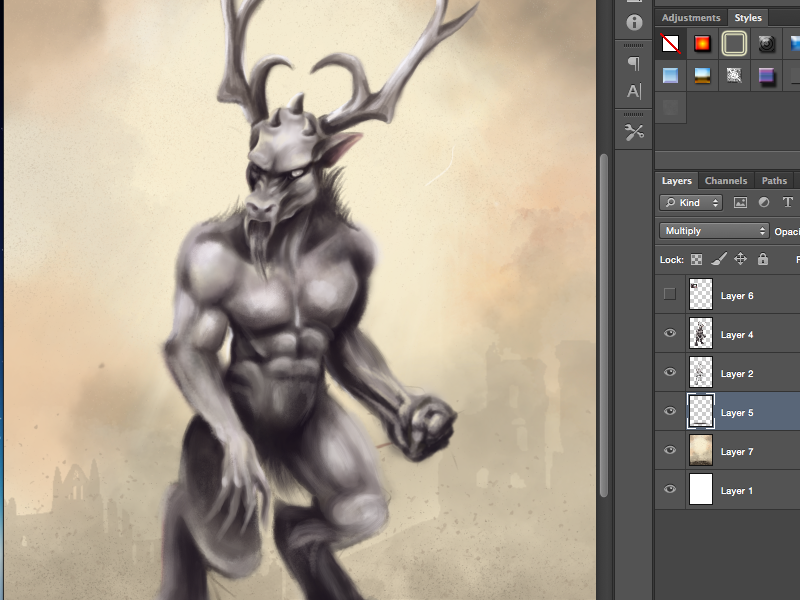The width and height of the screenshot is (800, 600).
Task: Lock transparent pixels icon
Action: [697, 259]
